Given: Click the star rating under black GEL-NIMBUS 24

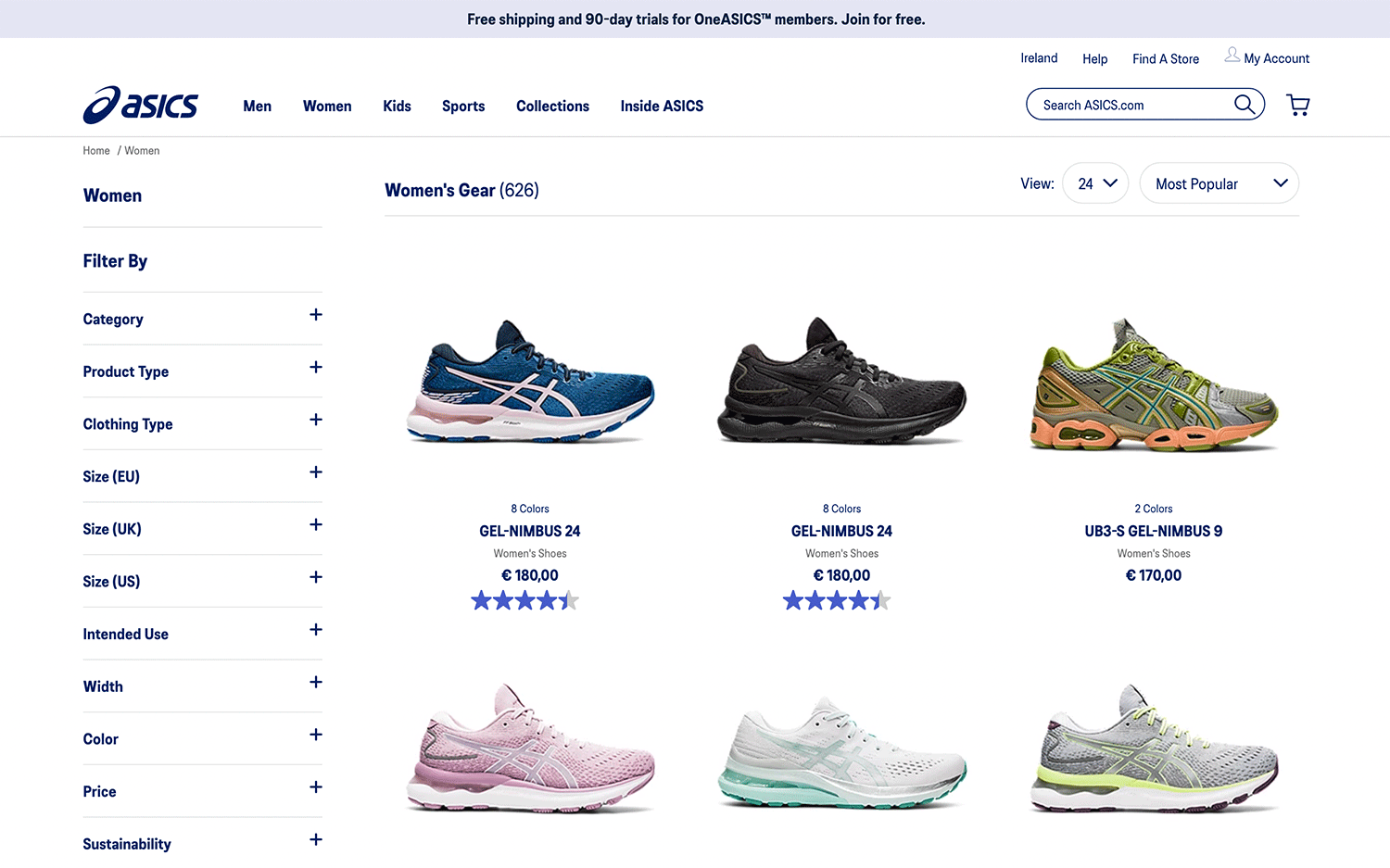Looking at the screenshot, I should click(x=837, y=600).
